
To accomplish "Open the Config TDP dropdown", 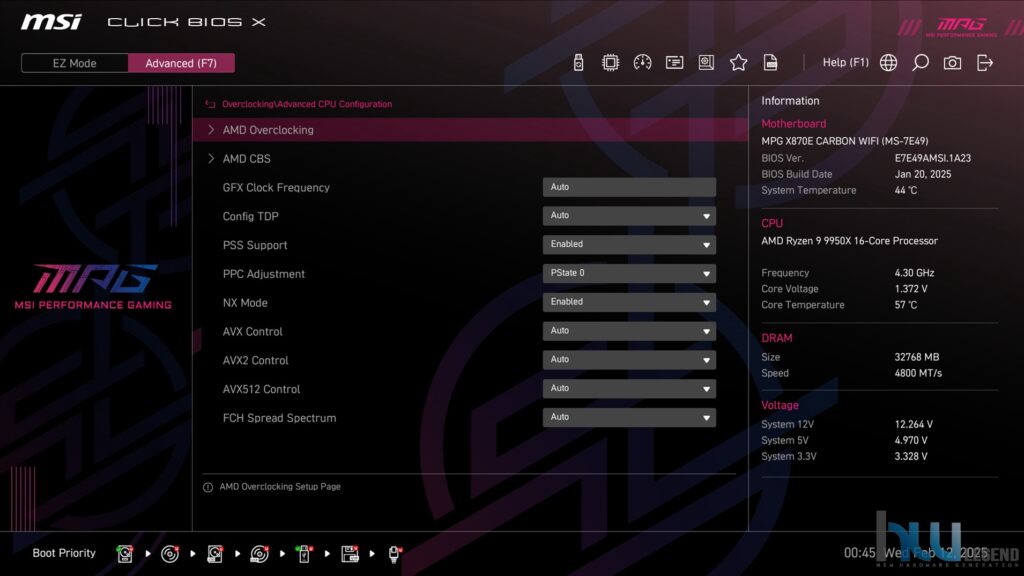I will click(x=629, y=216).
